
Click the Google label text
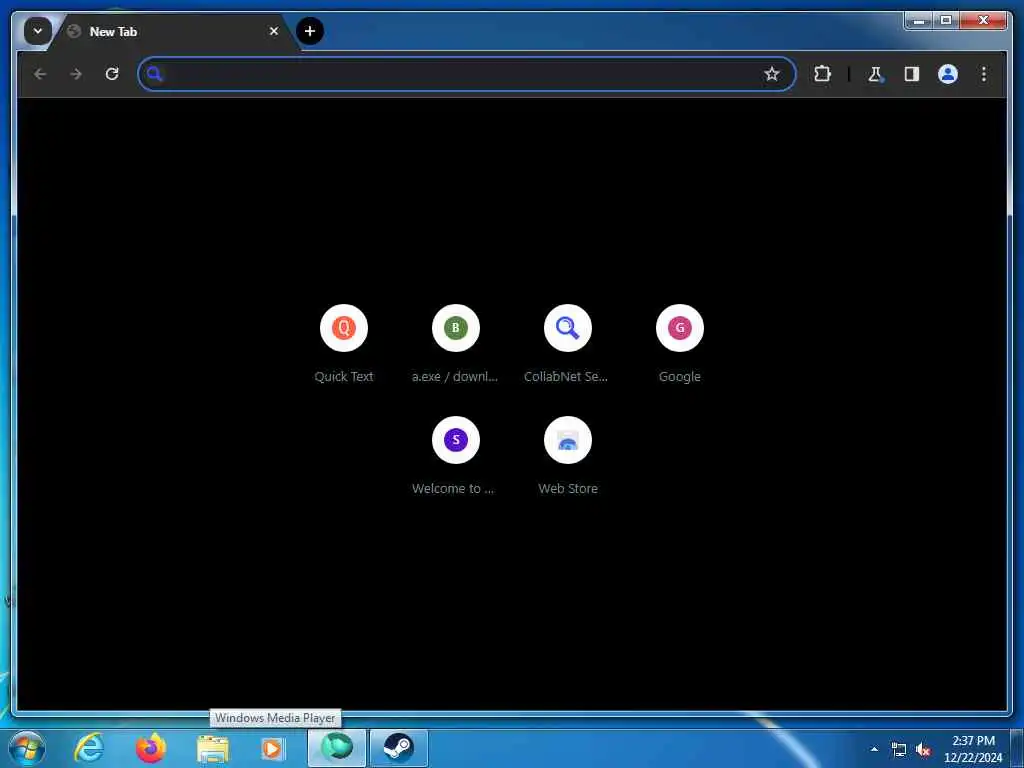click(x=680, y=377)
